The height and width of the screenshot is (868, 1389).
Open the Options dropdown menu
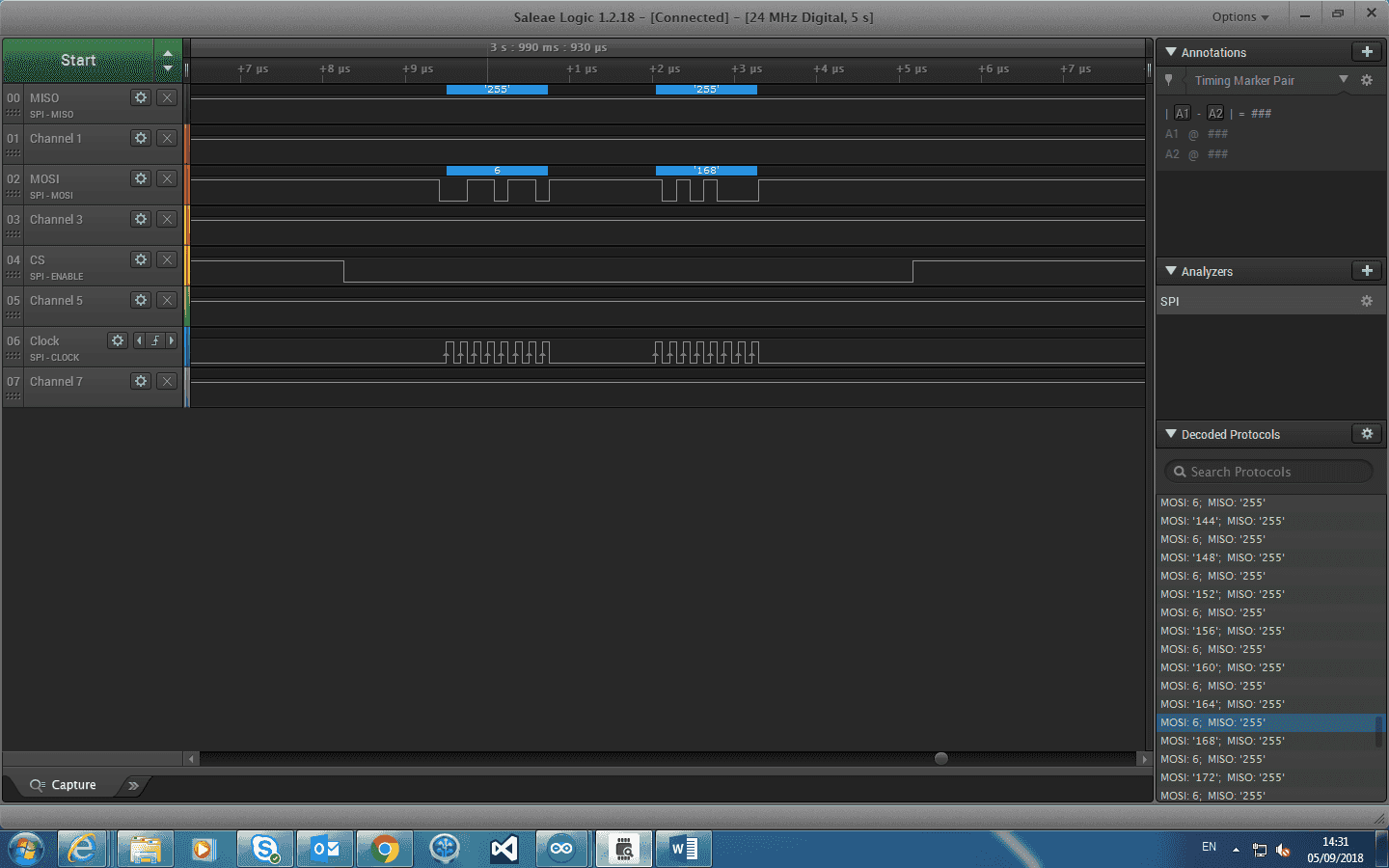(x=1240, y=16)
